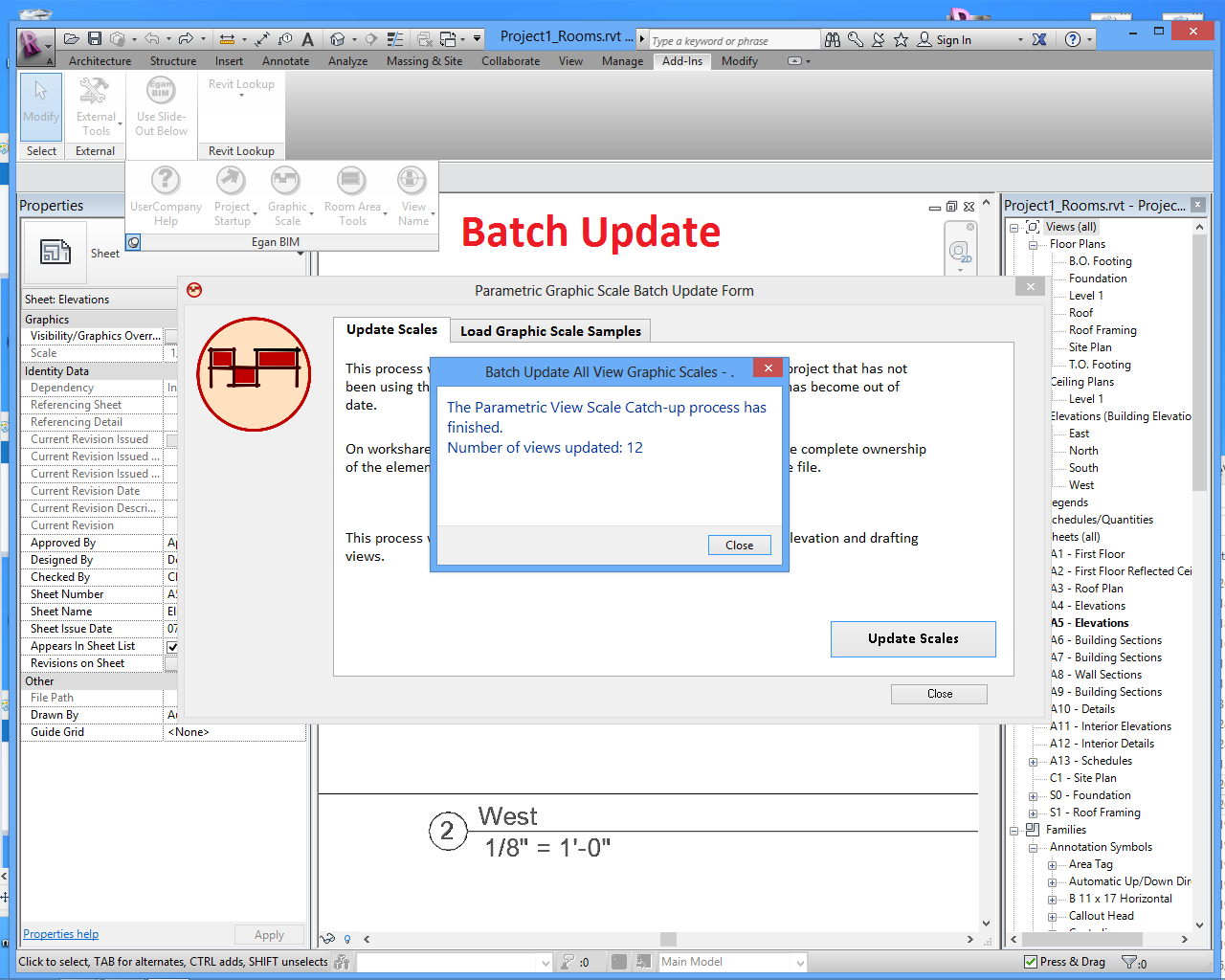Open the Architecture ribbon tab

[x=100, y=61]
